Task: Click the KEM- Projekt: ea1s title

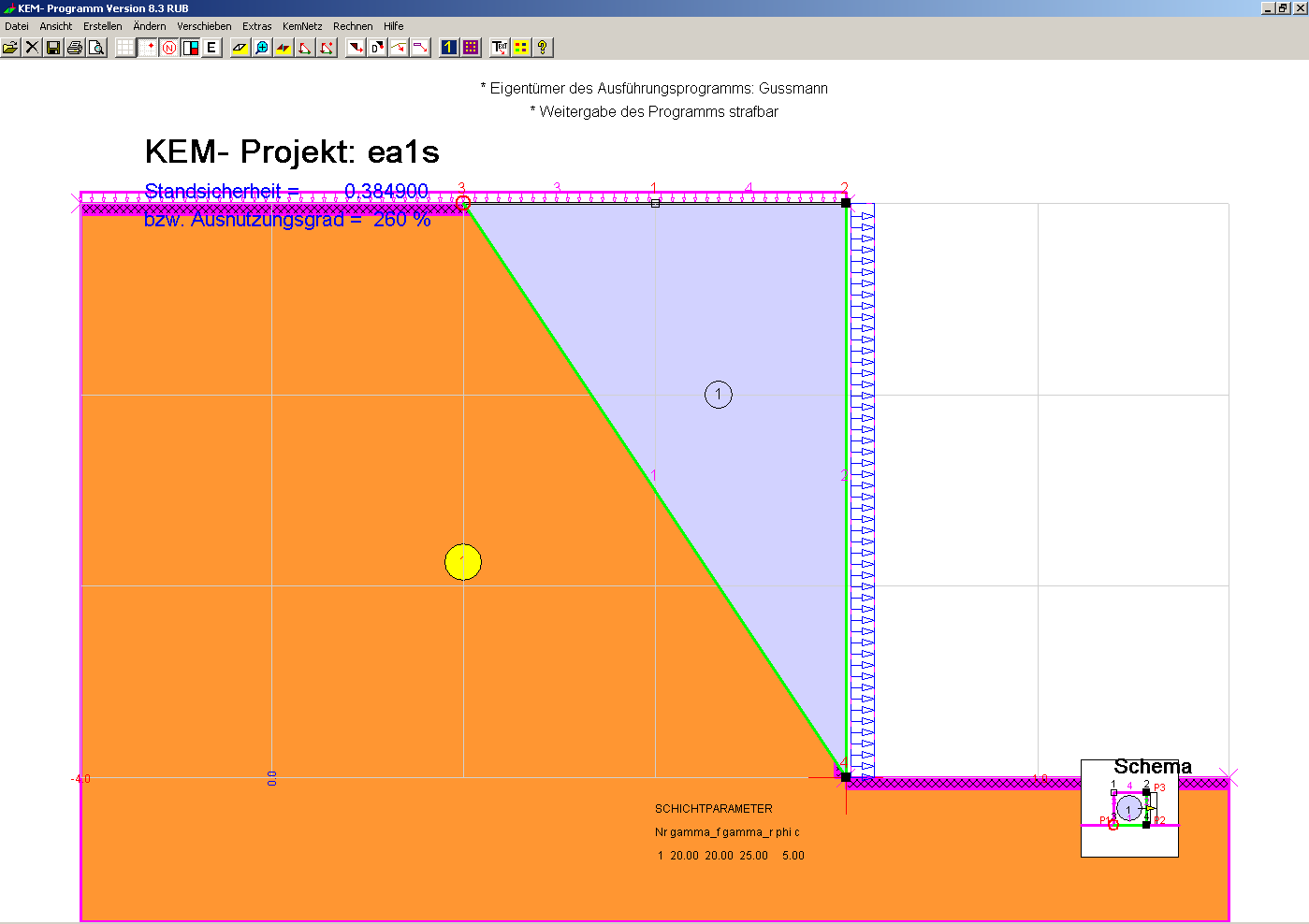Action: tap(292, 152)
